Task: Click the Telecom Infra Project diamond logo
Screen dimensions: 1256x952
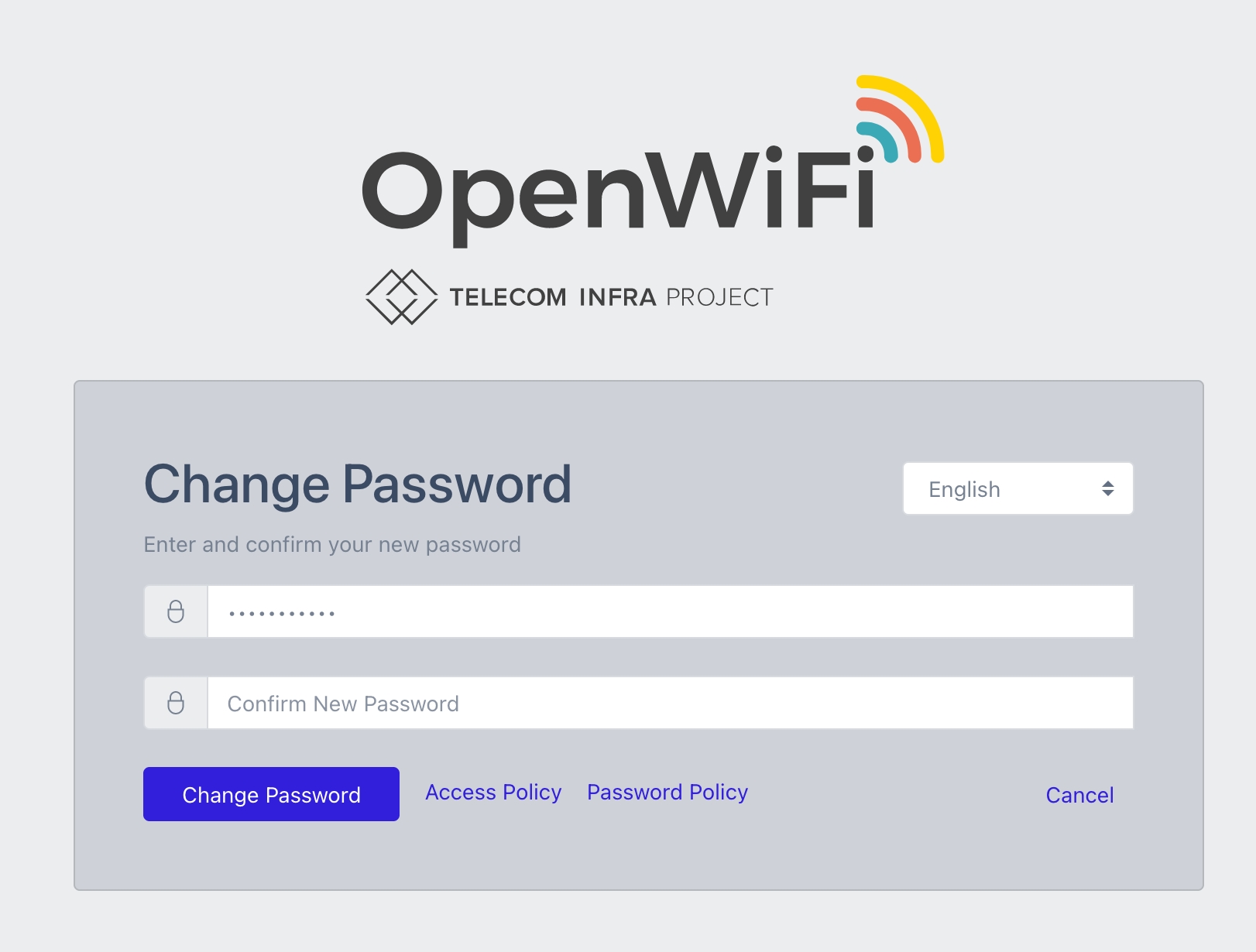Action: 401,296
